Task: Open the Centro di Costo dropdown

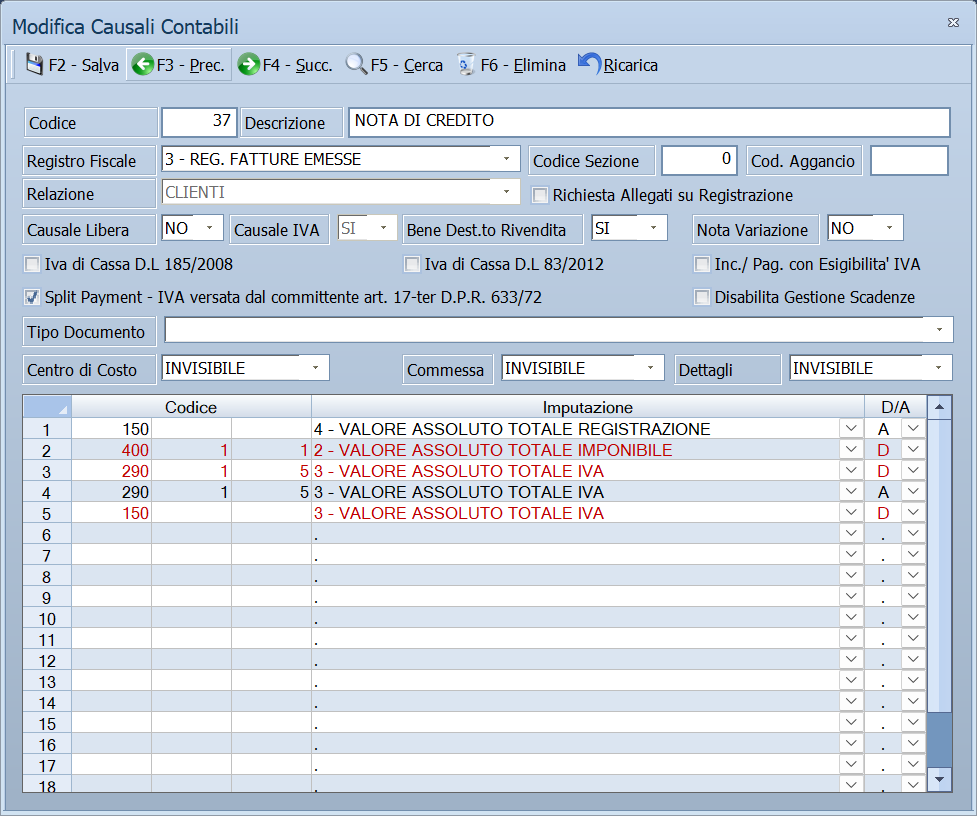Action: click(315, 368)
